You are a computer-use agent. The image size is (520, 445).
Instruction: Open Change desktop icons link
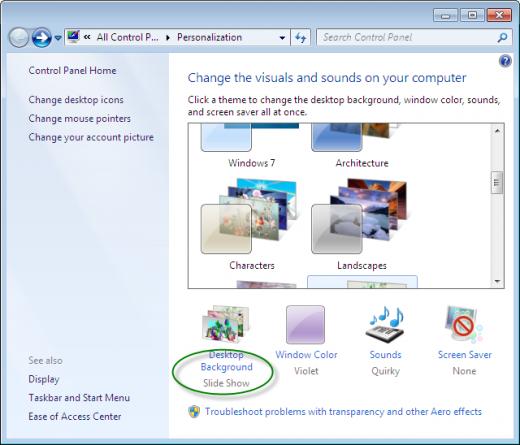click(76, 100)
